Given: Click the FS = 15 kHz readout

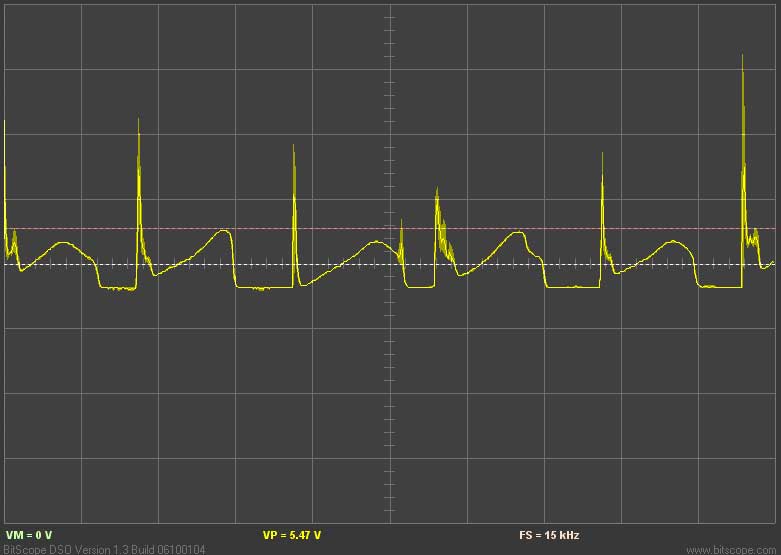Looking at the screenshot, I should point(549,536).
